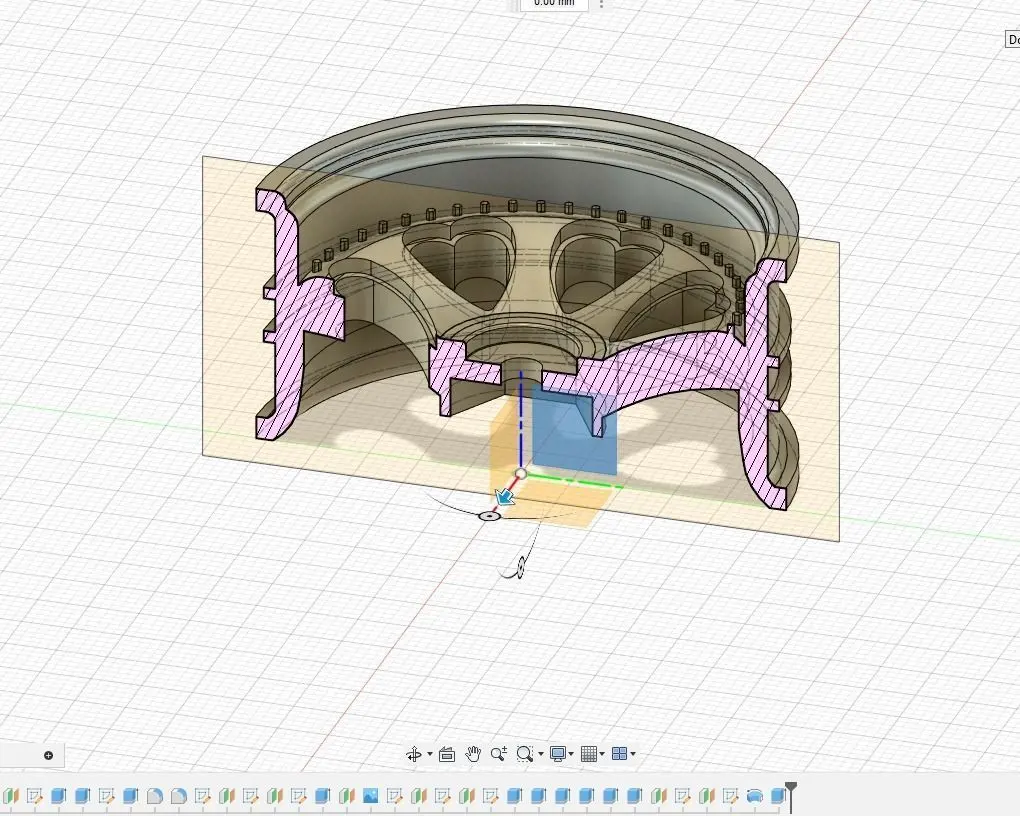The image size is (1020, 816).
Task: Open the Grid and Snaps icon
Action: pos(588,754)
